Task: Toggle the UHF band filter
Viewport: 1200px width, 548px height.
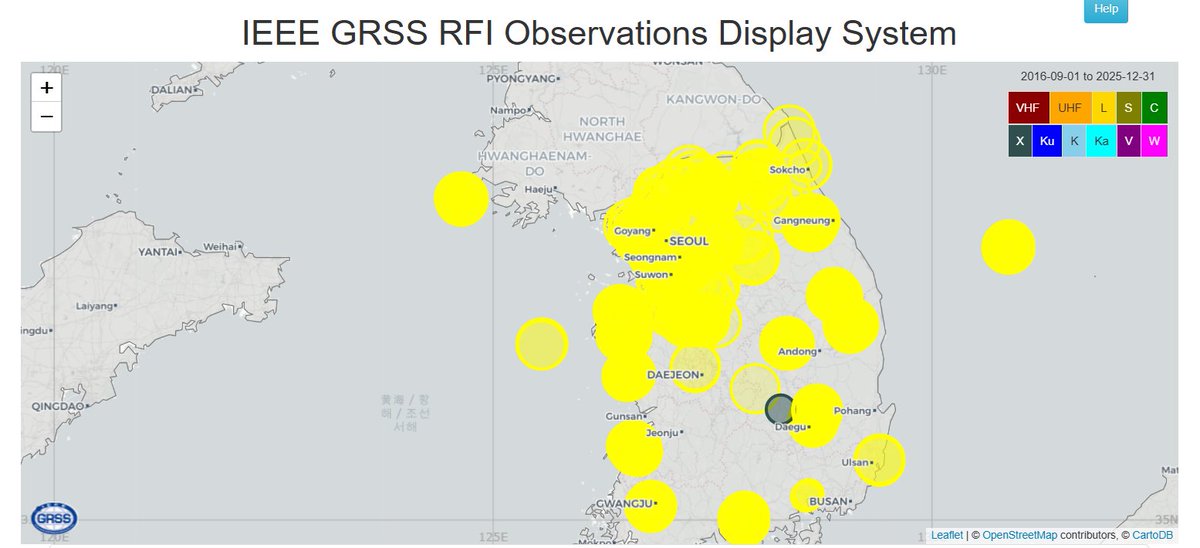Action: [1069, 108]
